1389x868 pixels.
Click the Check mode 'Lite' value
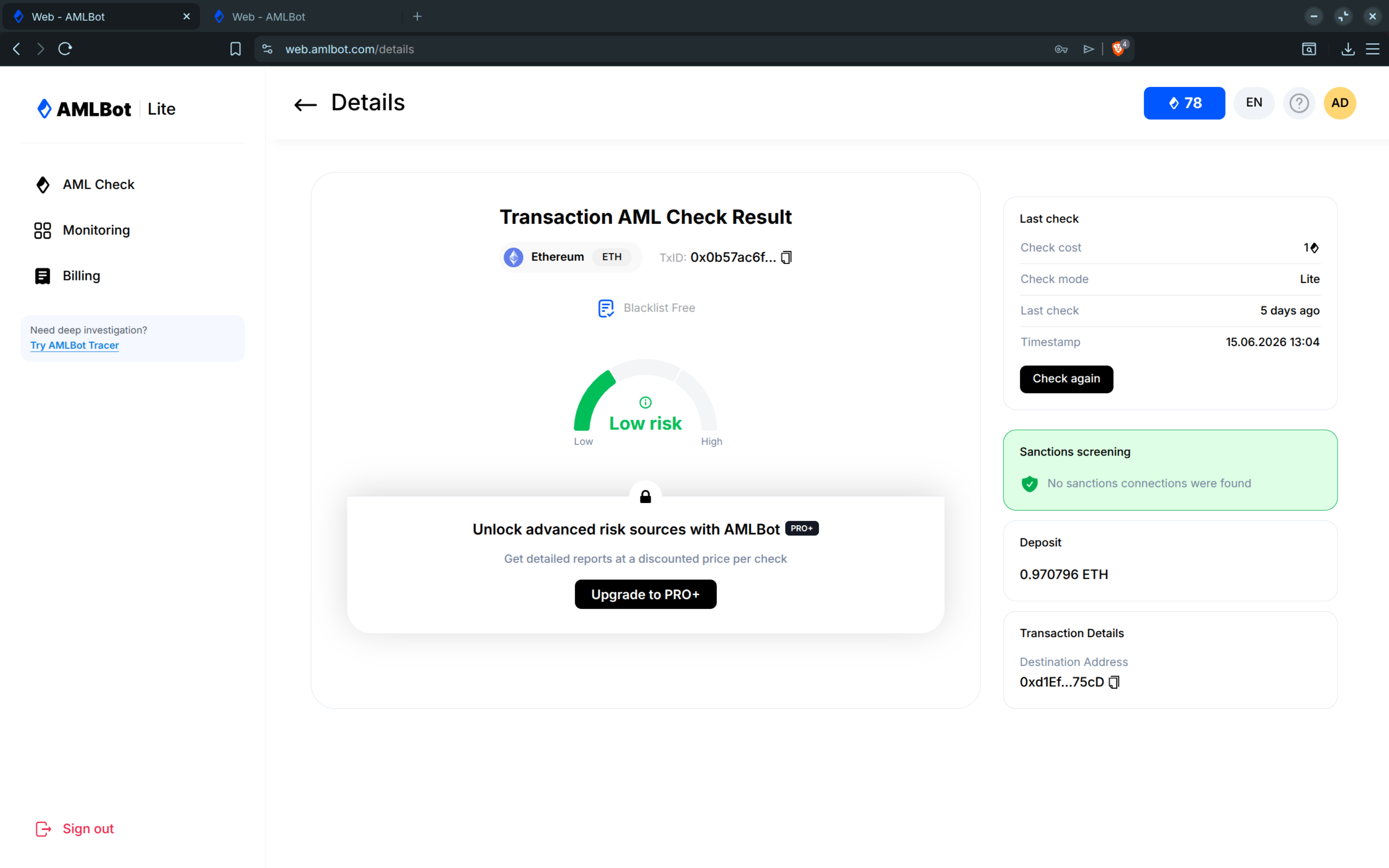pyautogui.click(x=1310, y=279)
